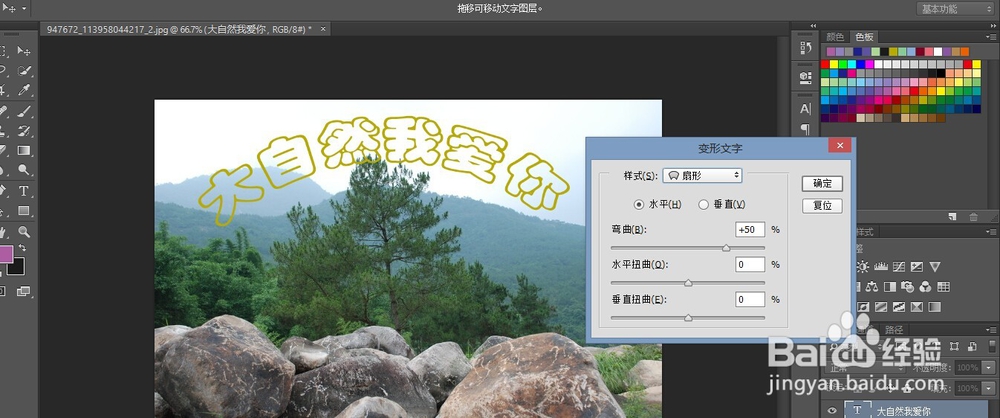
Task: Open the Properties panel icon
Action: click(805, 77)
